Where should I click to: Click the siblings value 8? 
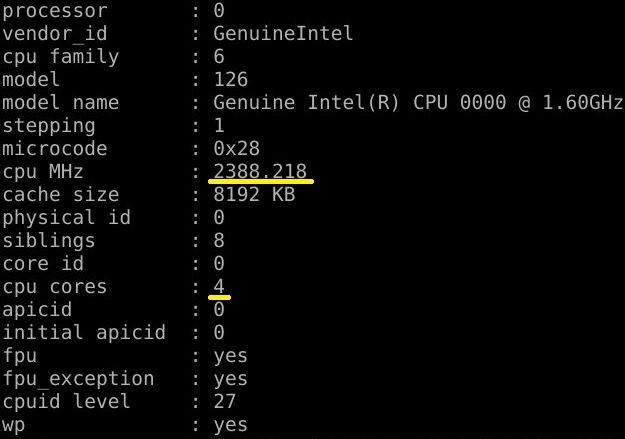219,240
